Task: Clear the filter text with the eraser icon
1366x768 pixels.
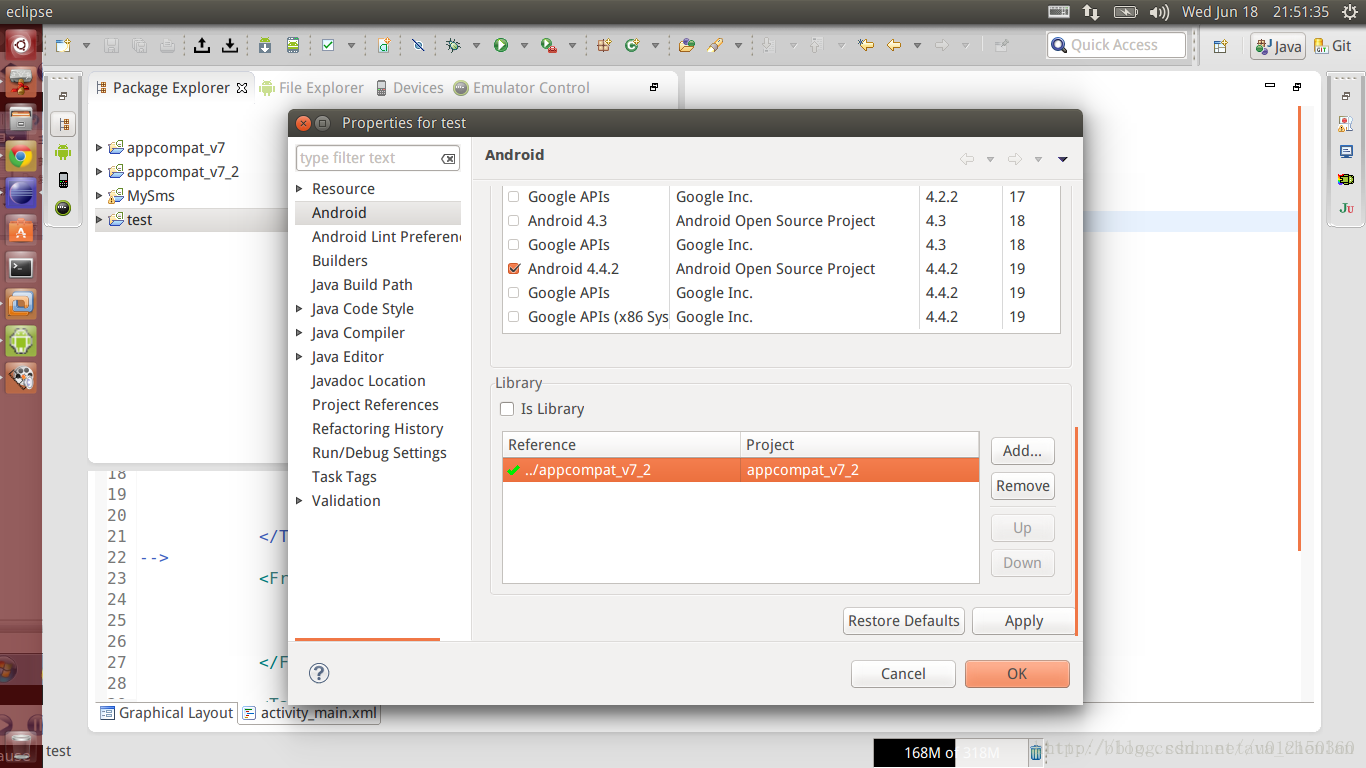Action: pos(449,158)
